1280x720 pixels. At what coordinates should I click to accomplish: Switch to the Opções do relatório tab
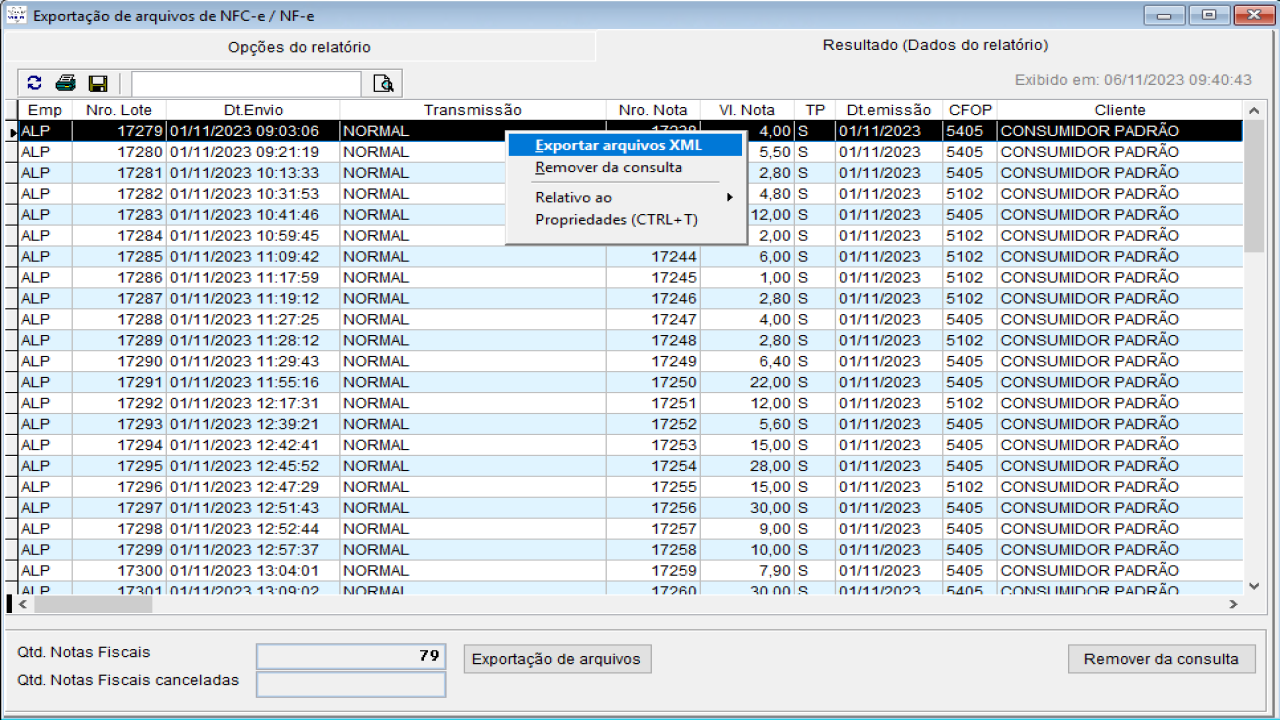click(299, 47)
